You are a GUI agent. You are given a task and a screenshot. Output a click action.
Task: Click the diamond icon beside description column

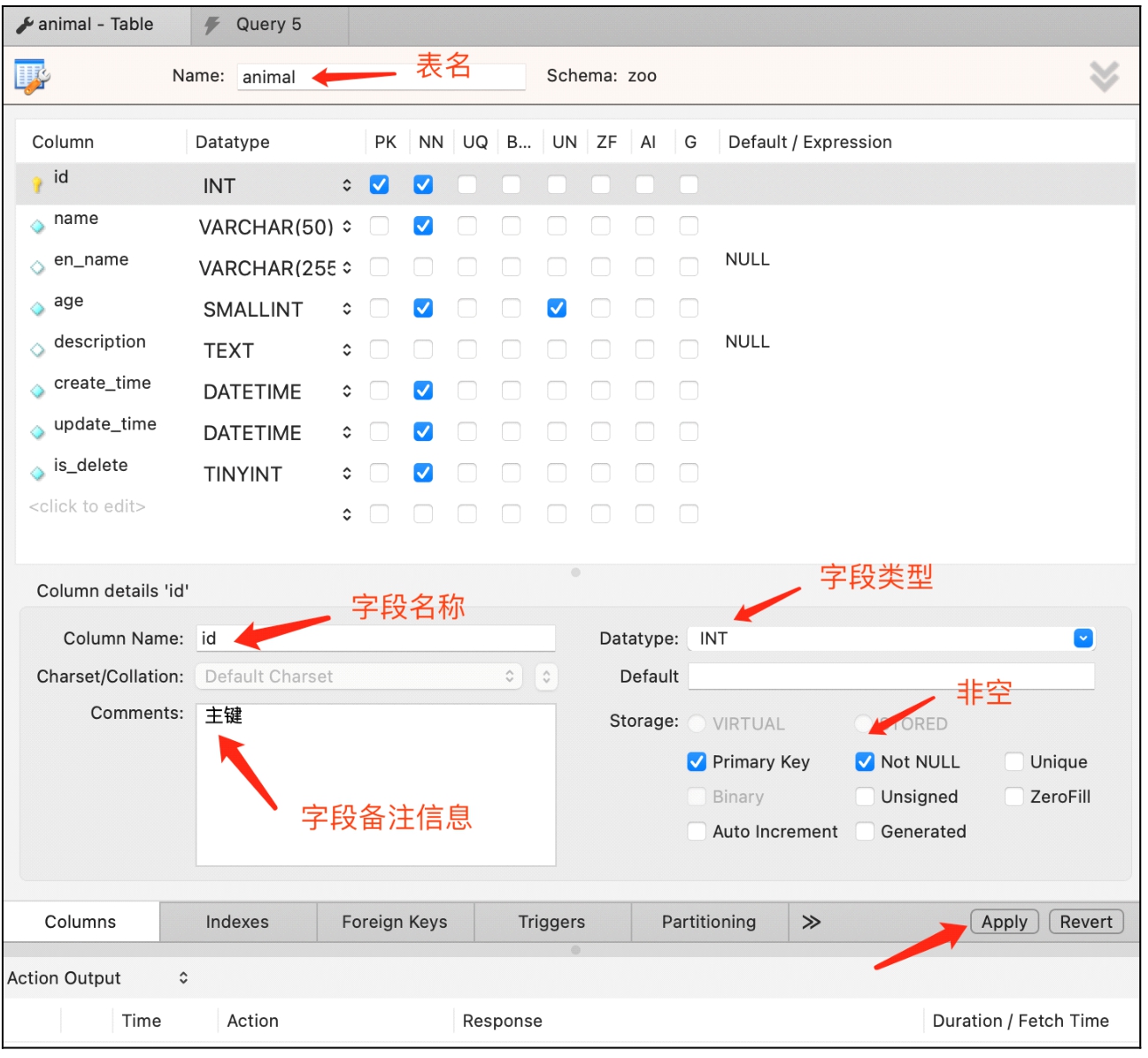[37, 350]
